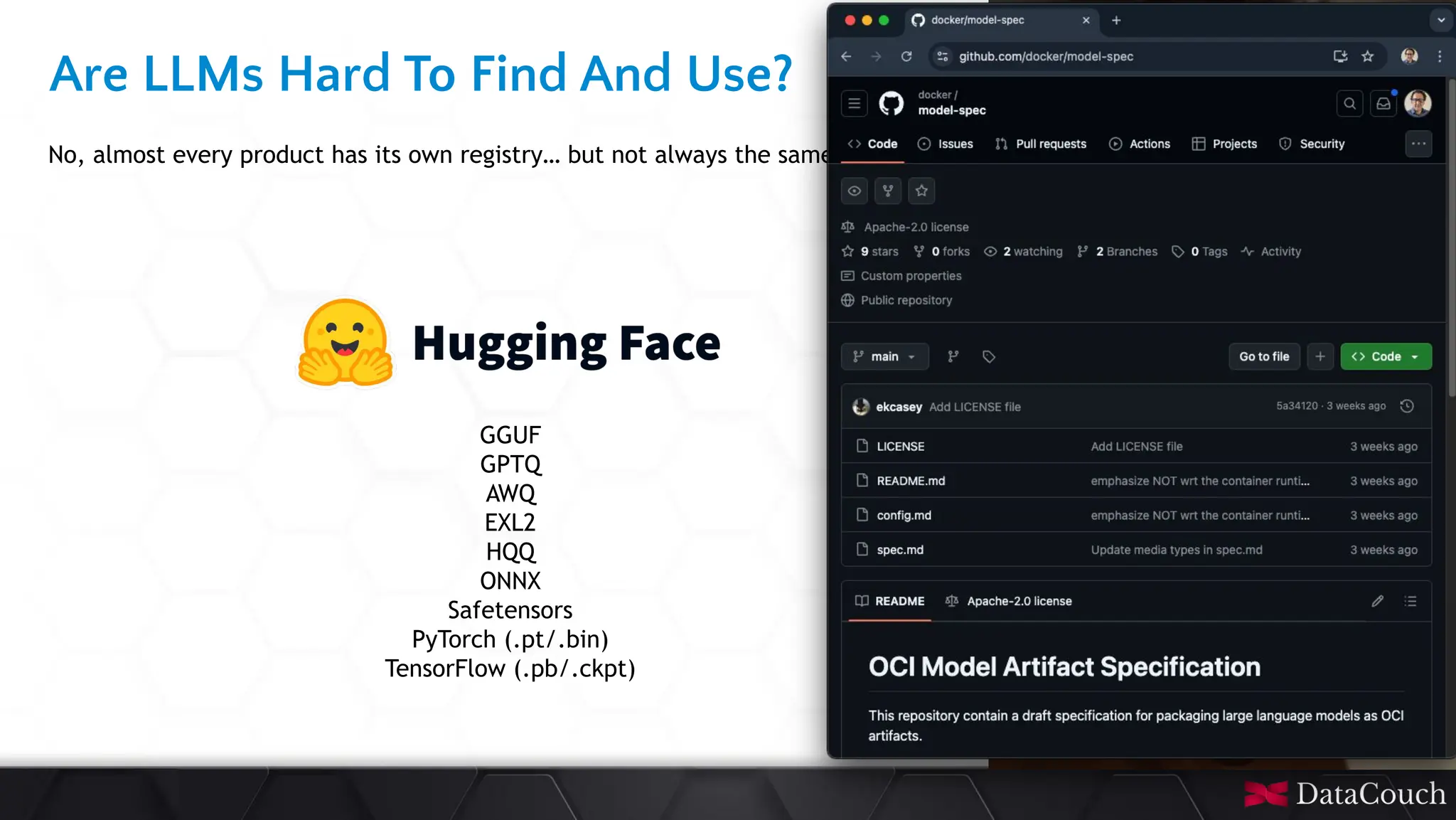
Task: Click the page vertical scrollbar
Action: pyautogui.click(x=1452, y=238)
